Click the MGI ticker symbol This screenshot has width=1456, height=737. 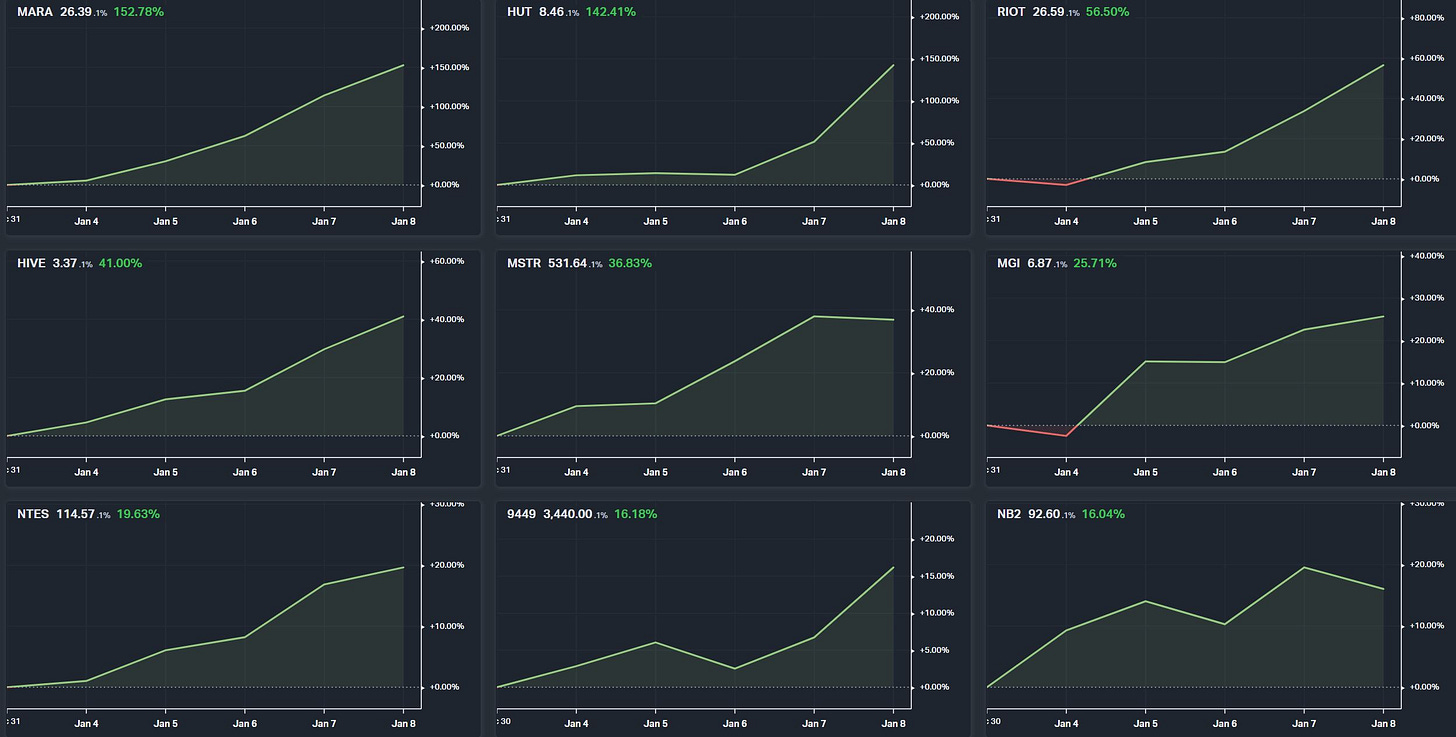pyautogui.click(x=1008, y=263)
